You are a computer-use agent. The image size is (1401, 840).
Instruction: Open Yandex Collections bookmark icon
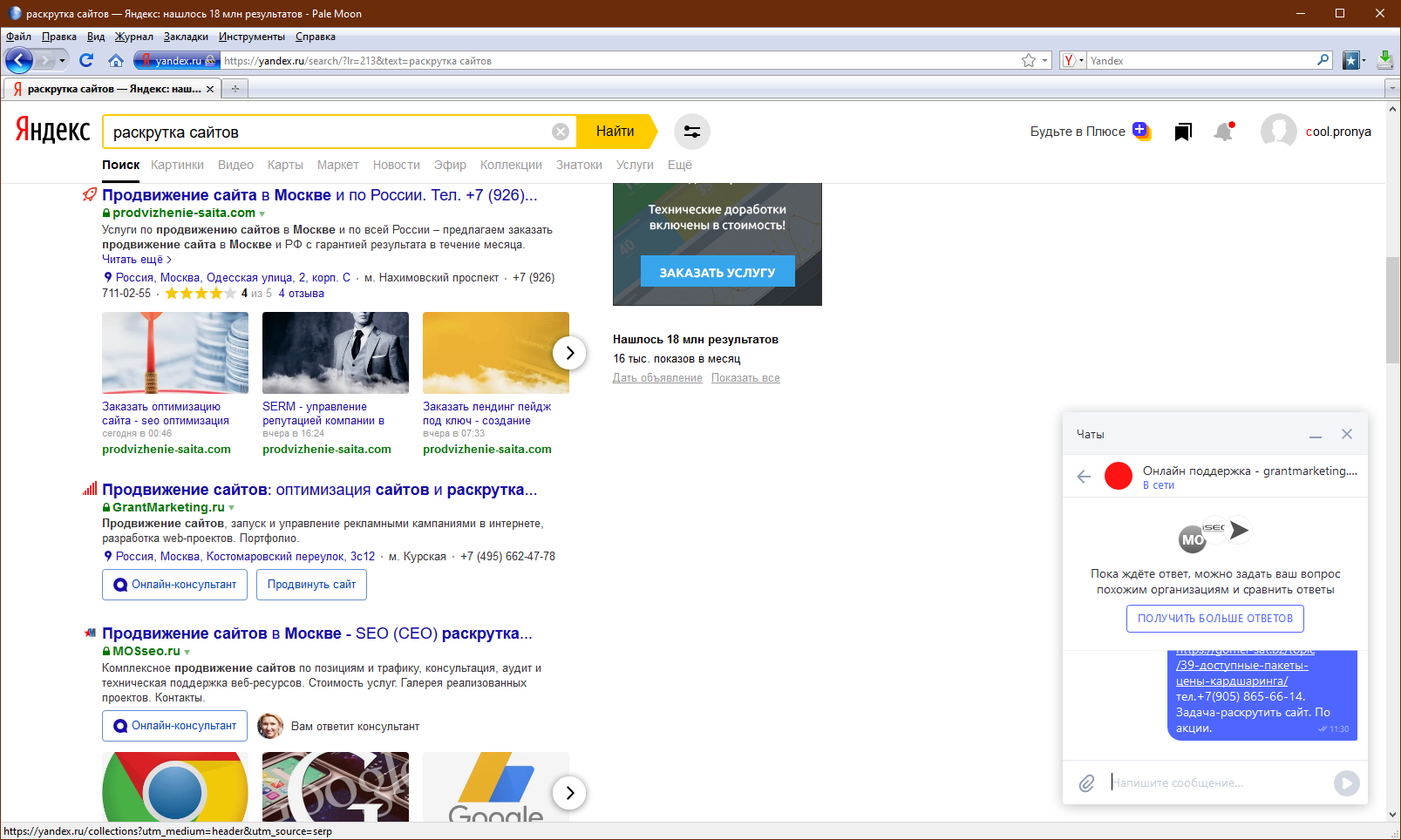[x=1183, y=132]
